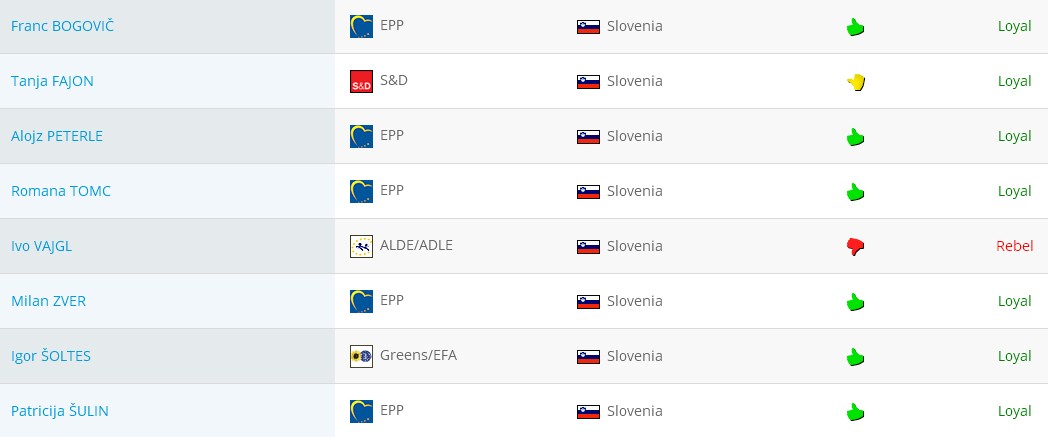The image size is (1048, 437).
Task: Click the yellow abstain hand icon for Tanja FAJON
Action: tap(854, 82)
